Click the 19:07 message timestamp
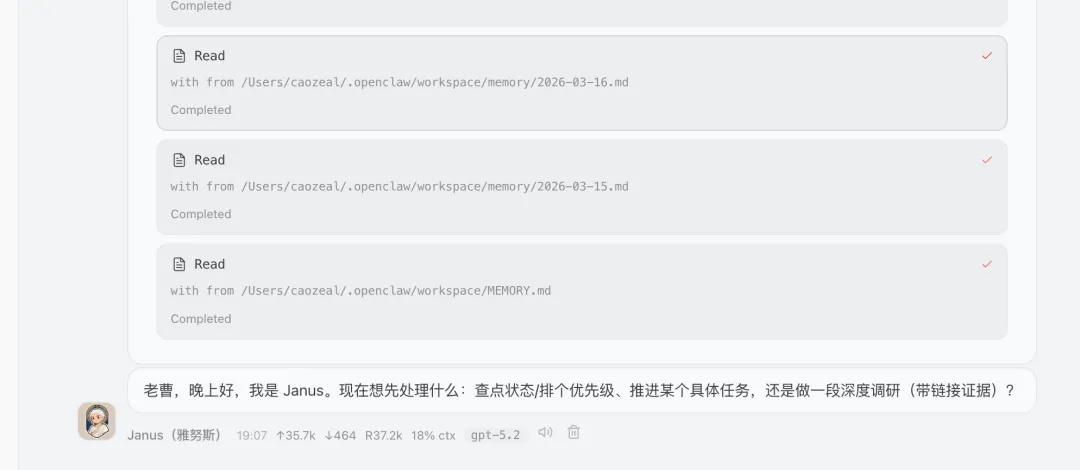 coord(251,435)
